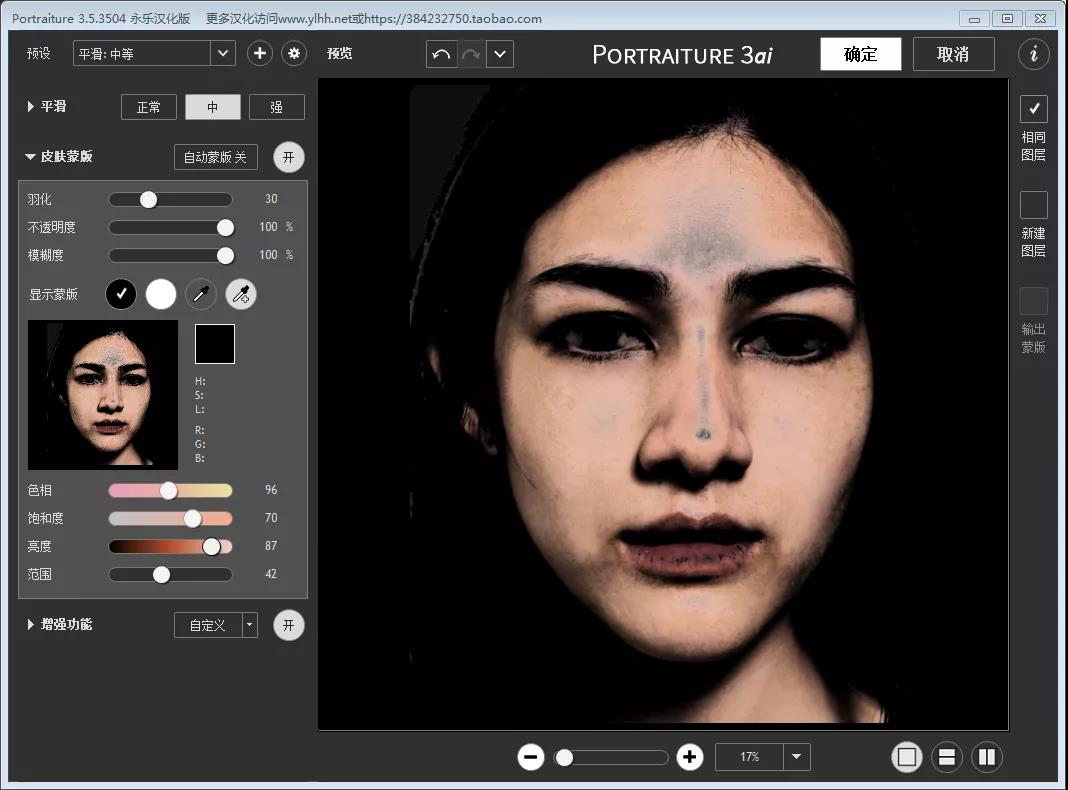Open preset settings gear icon
The image size is (1068, 790).
coord(294,54)
